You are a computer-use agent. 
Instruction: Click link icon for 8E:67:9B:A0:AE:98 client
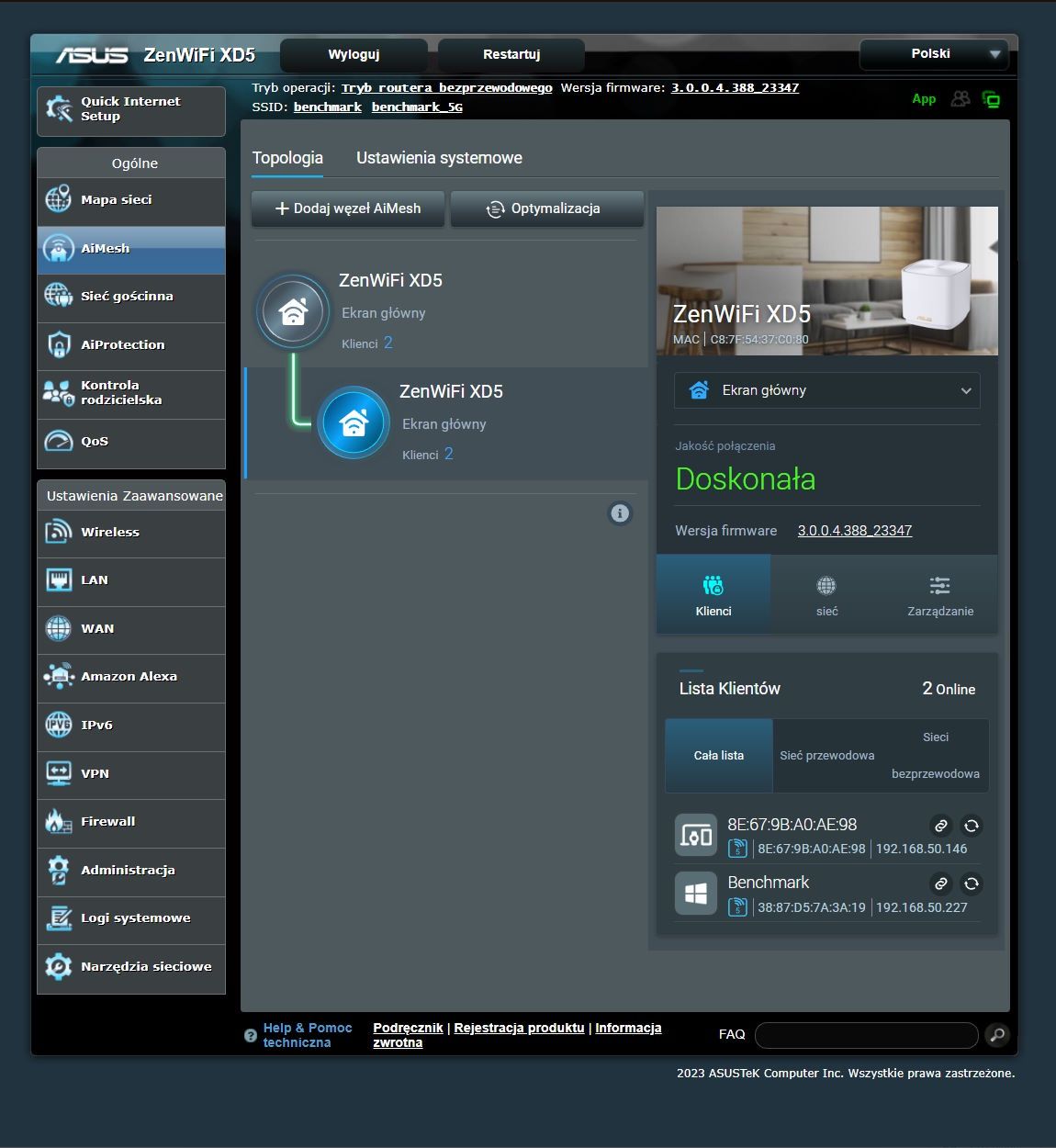pos(940,826)
